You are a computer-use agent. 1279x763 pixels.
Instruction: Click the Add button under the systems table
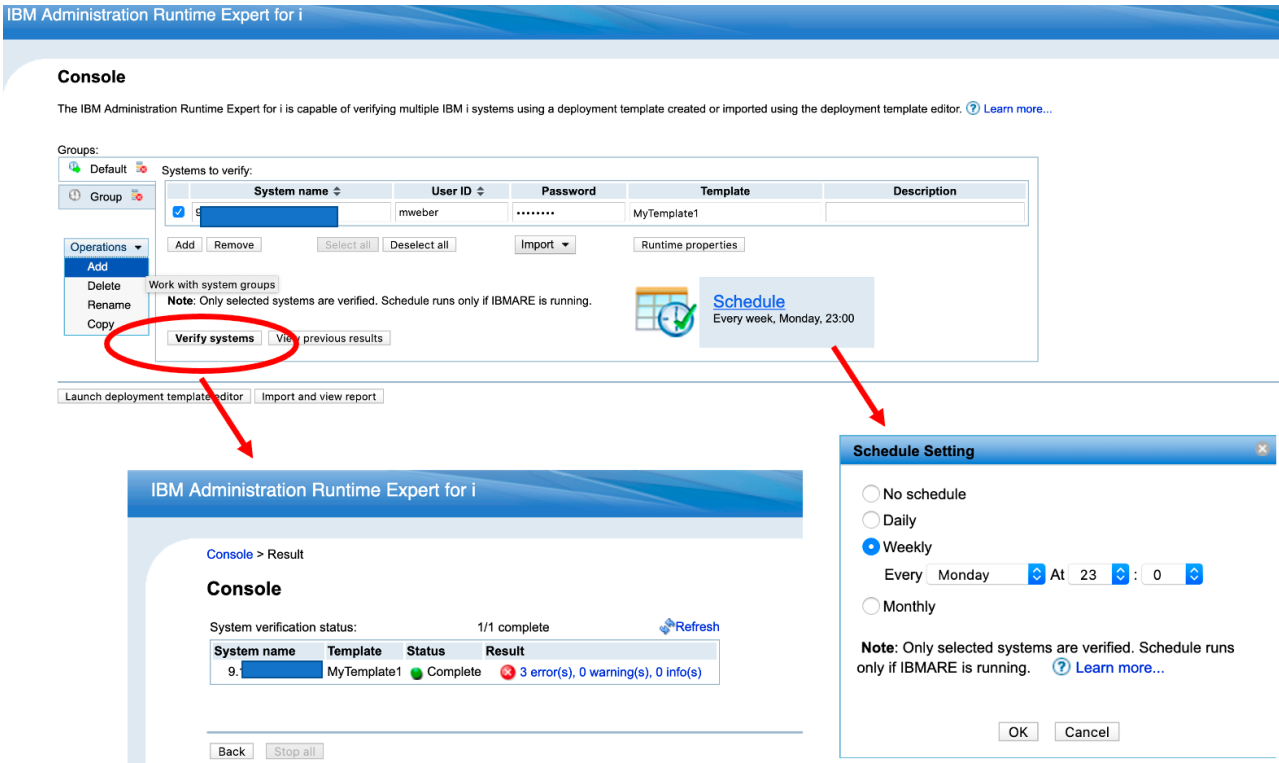coord(185,244)
